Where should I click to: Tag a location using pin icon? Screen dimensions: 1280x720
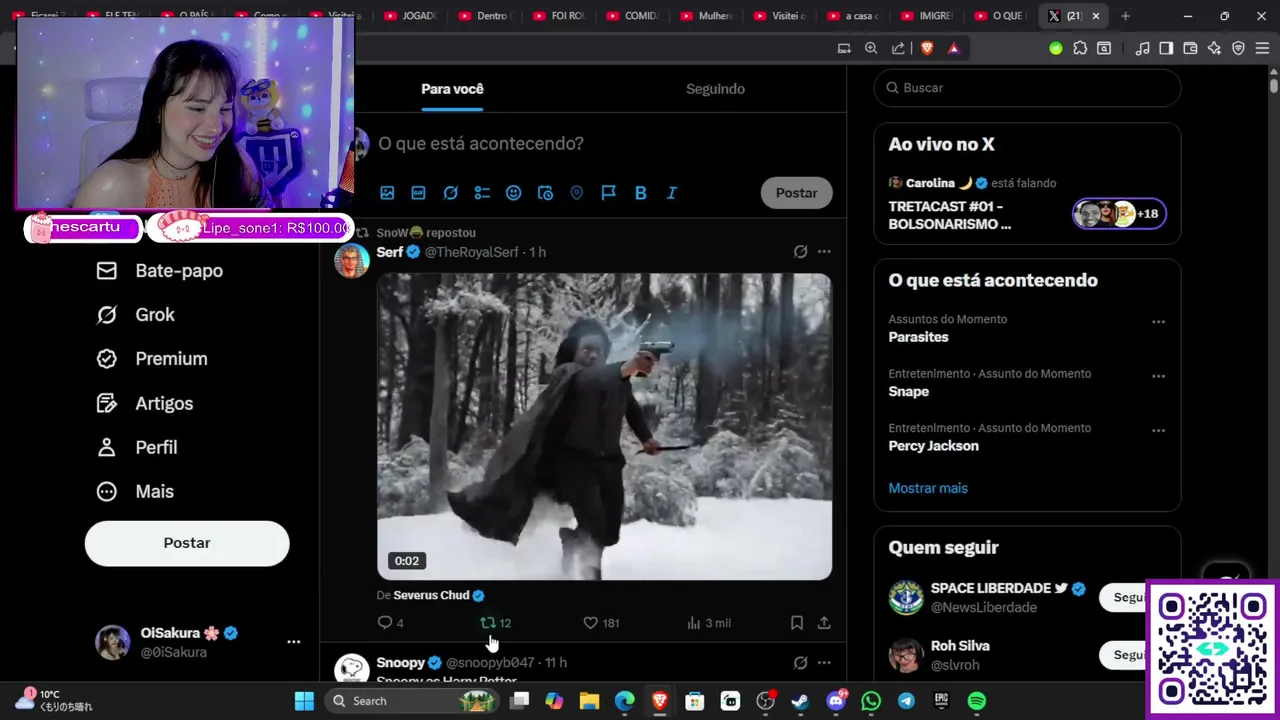576,193
